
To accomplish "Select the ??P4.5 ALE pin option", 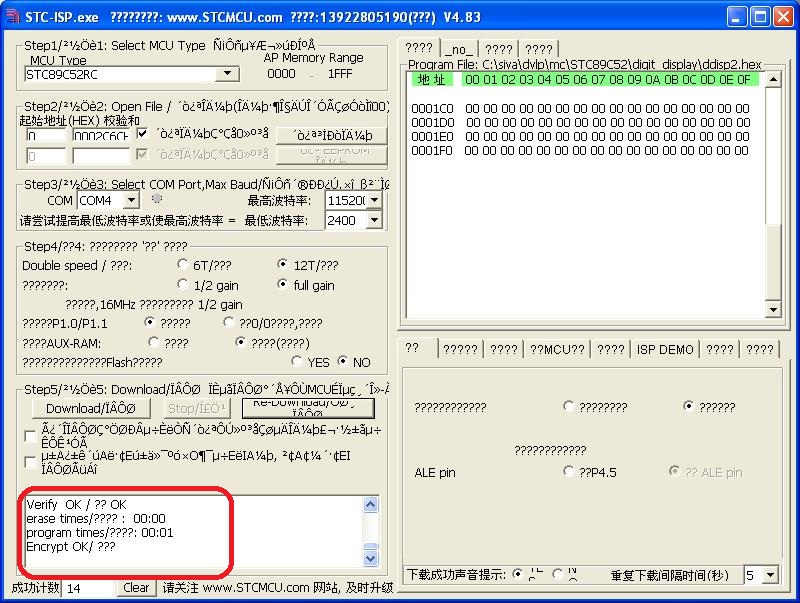I will 568,471.
